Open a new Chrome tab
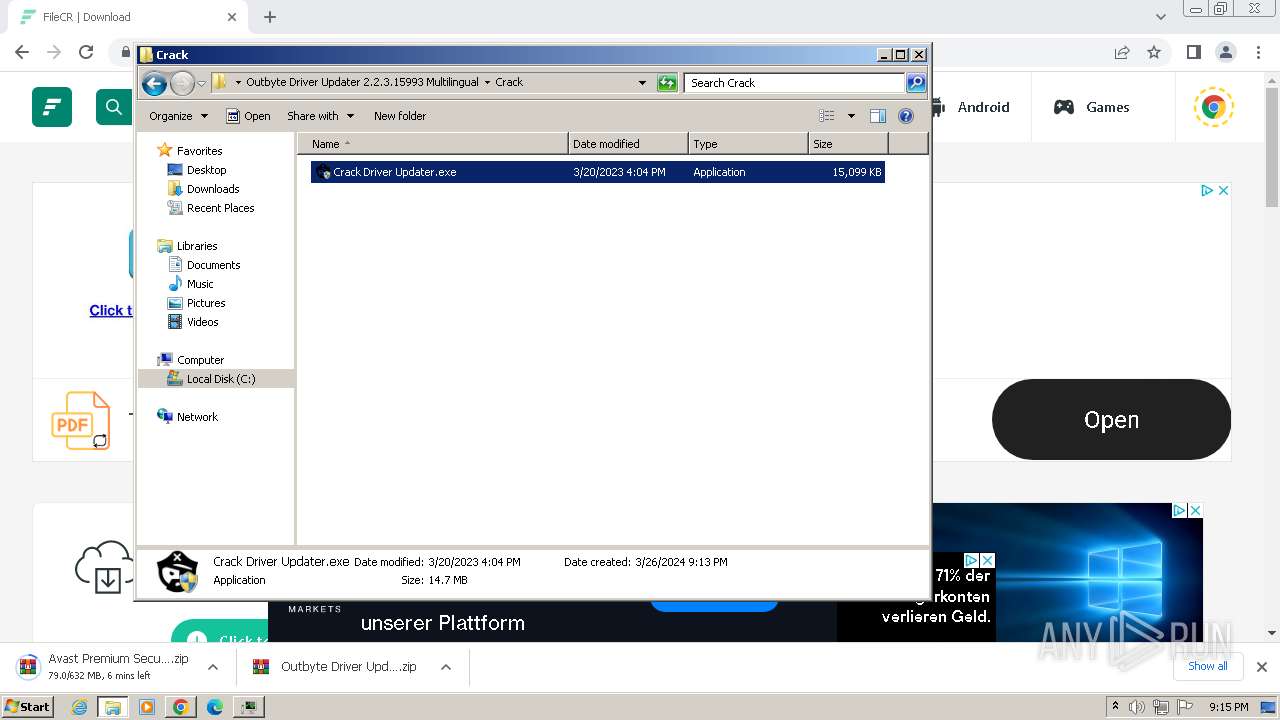 click(x=270, y=17)
